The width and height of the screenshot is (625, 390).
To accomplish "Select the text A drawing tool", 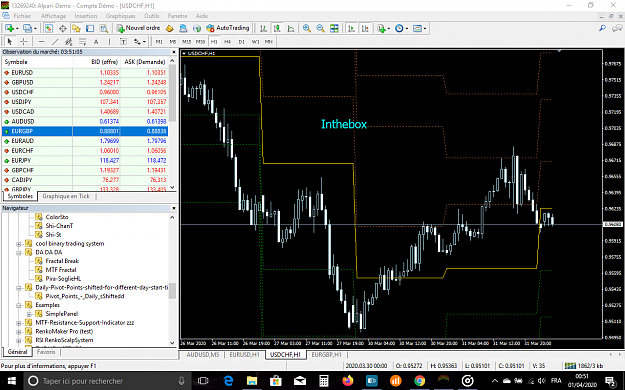I will pos(96,41).
